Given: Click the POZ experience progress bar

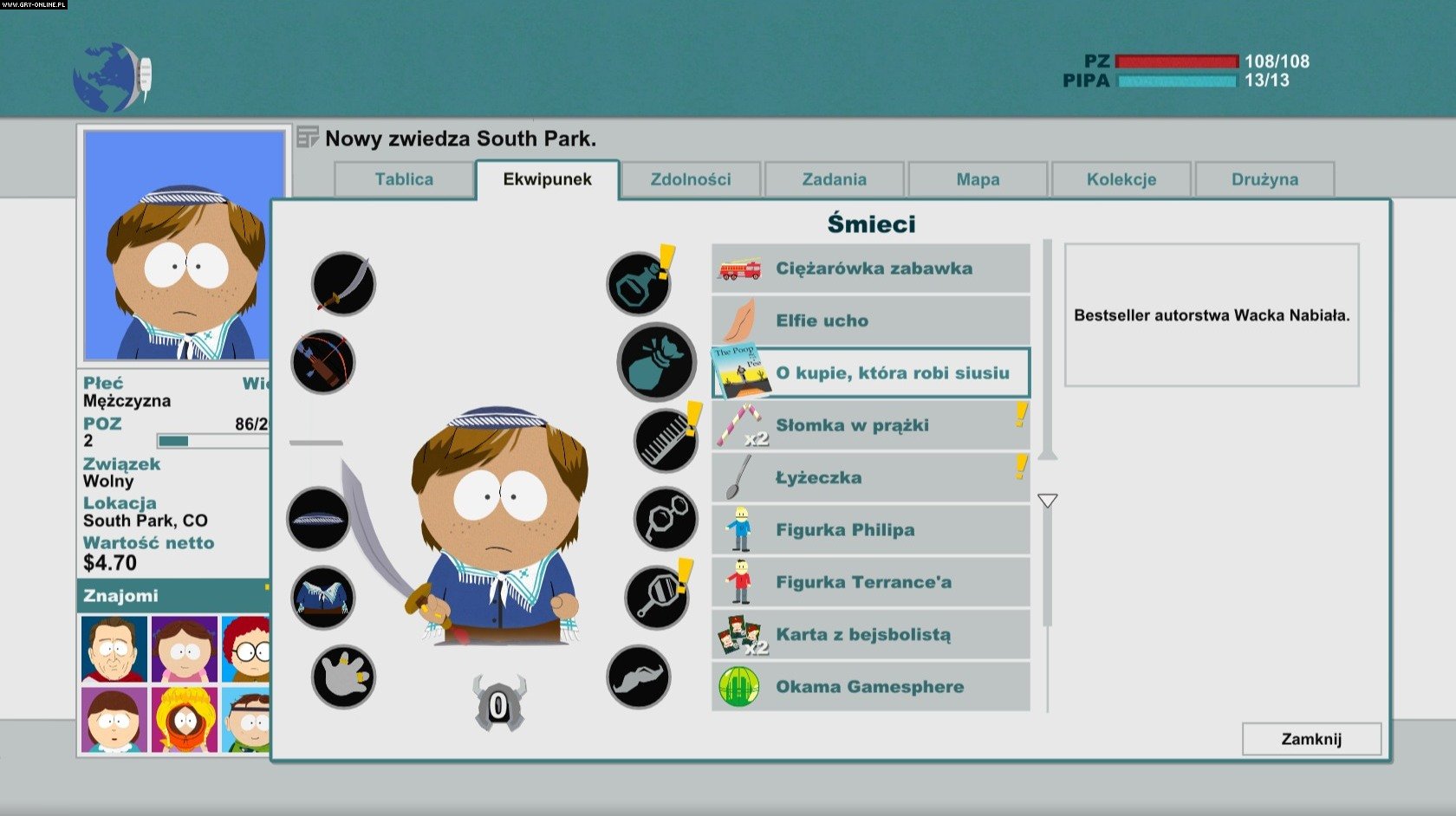Looking at the screenshot, I should (212, 441).
